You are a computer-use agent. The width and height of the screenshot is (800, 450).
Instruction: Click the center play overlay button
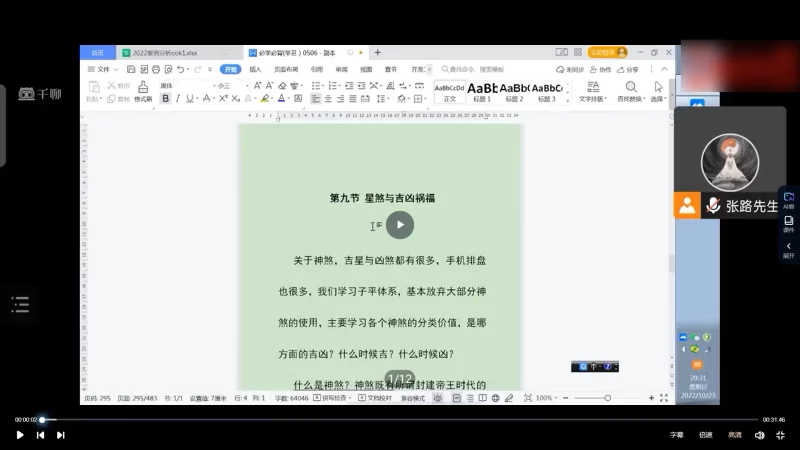tap(400, 225)
